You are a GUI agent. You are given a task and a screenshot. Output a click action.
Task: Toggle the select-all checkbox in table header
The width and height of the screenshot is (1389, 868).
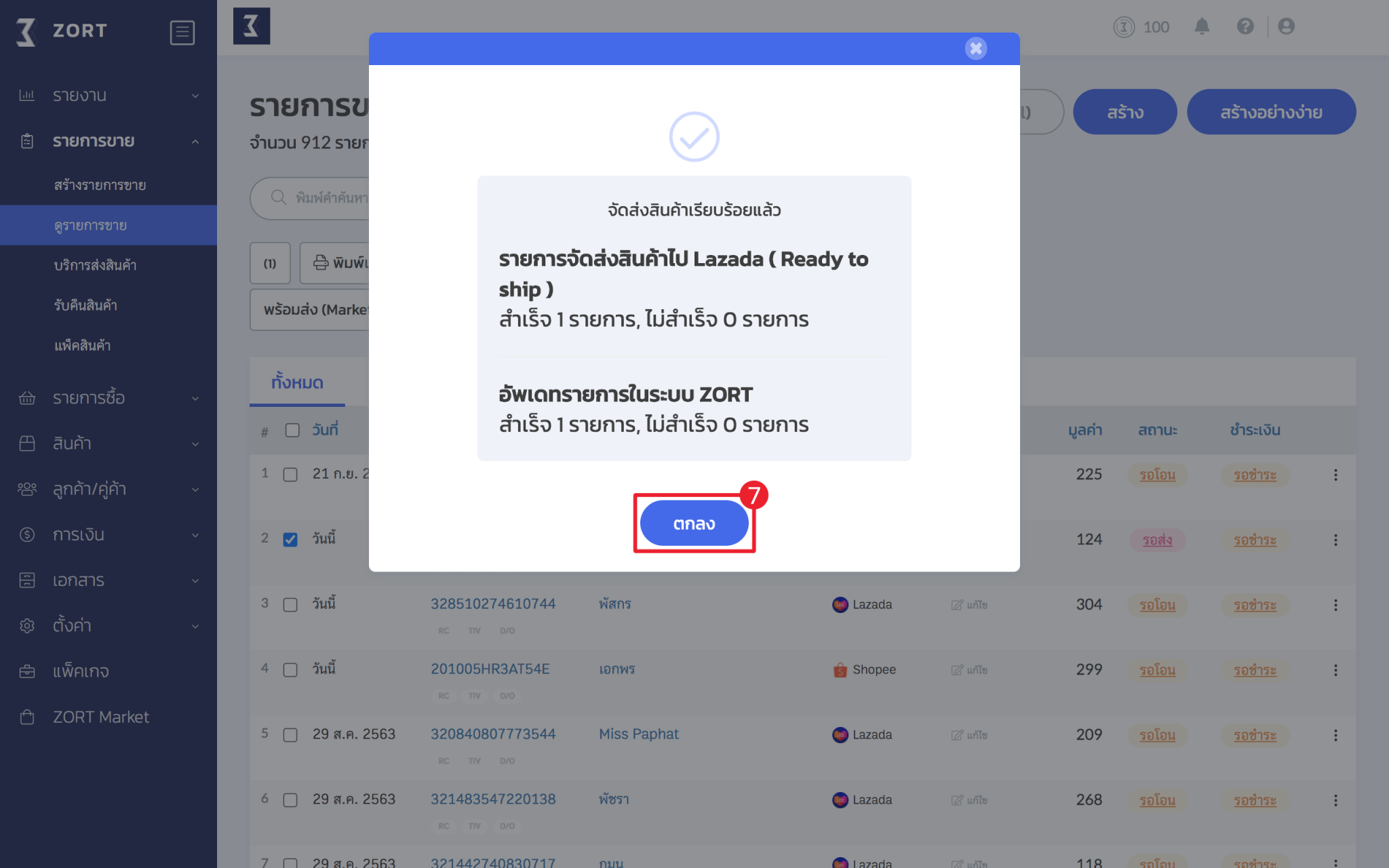click(x=292, y=431)
